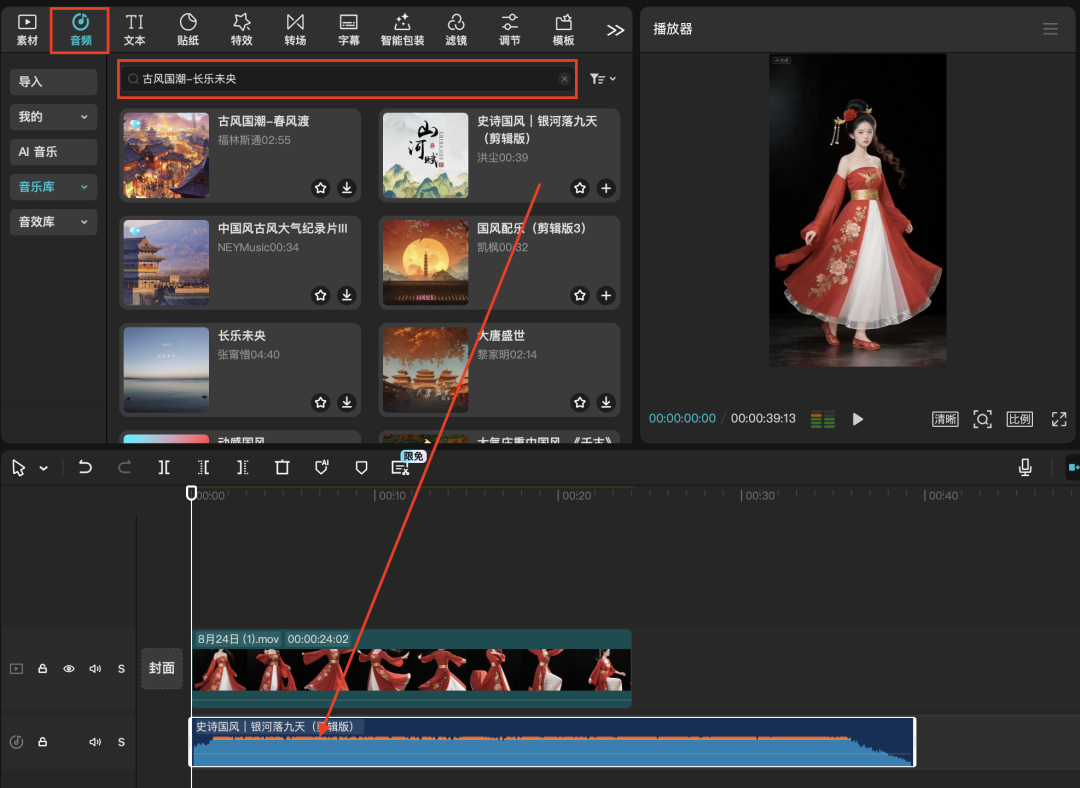Clear the music search field
This screenshot has width=1080, height=788.
click(564, 78)
